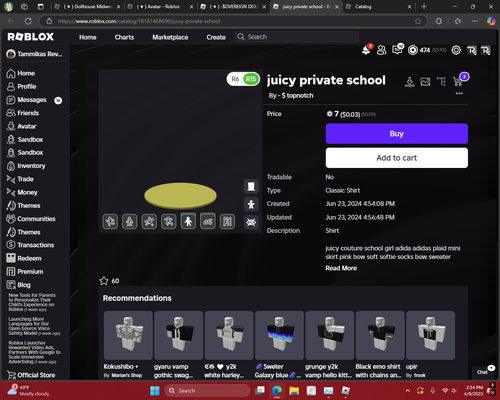Select the first pose icon in preview row
Viewport: 500px width, 400px height.
pyautogui.click(x=110, y=222)
